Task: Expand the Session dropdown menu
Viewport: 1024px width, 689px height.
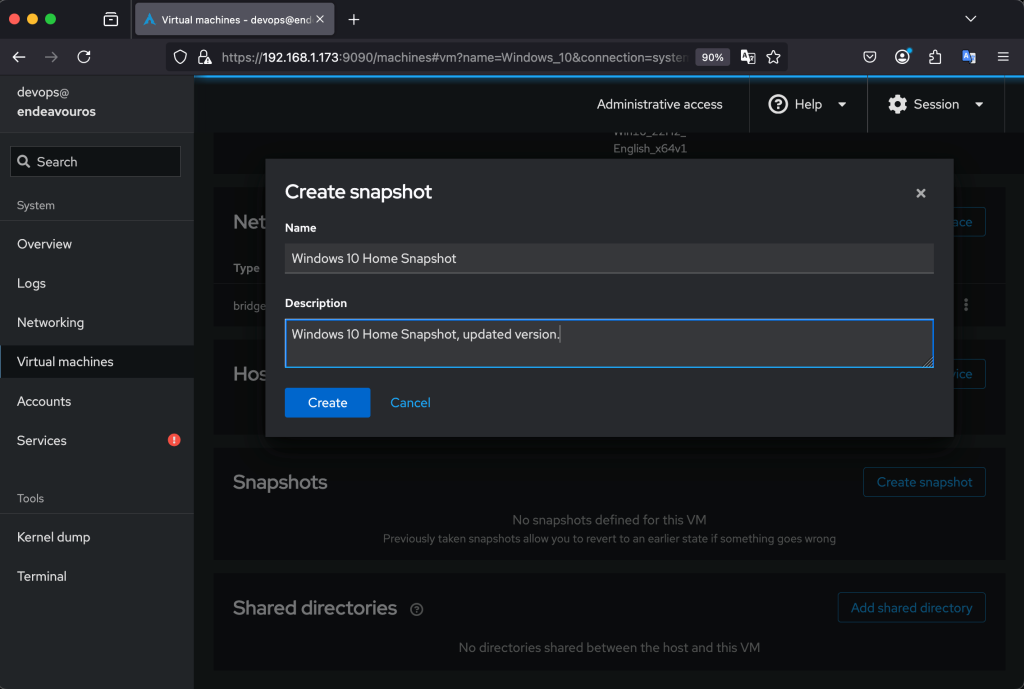Action: click(936, 104)
